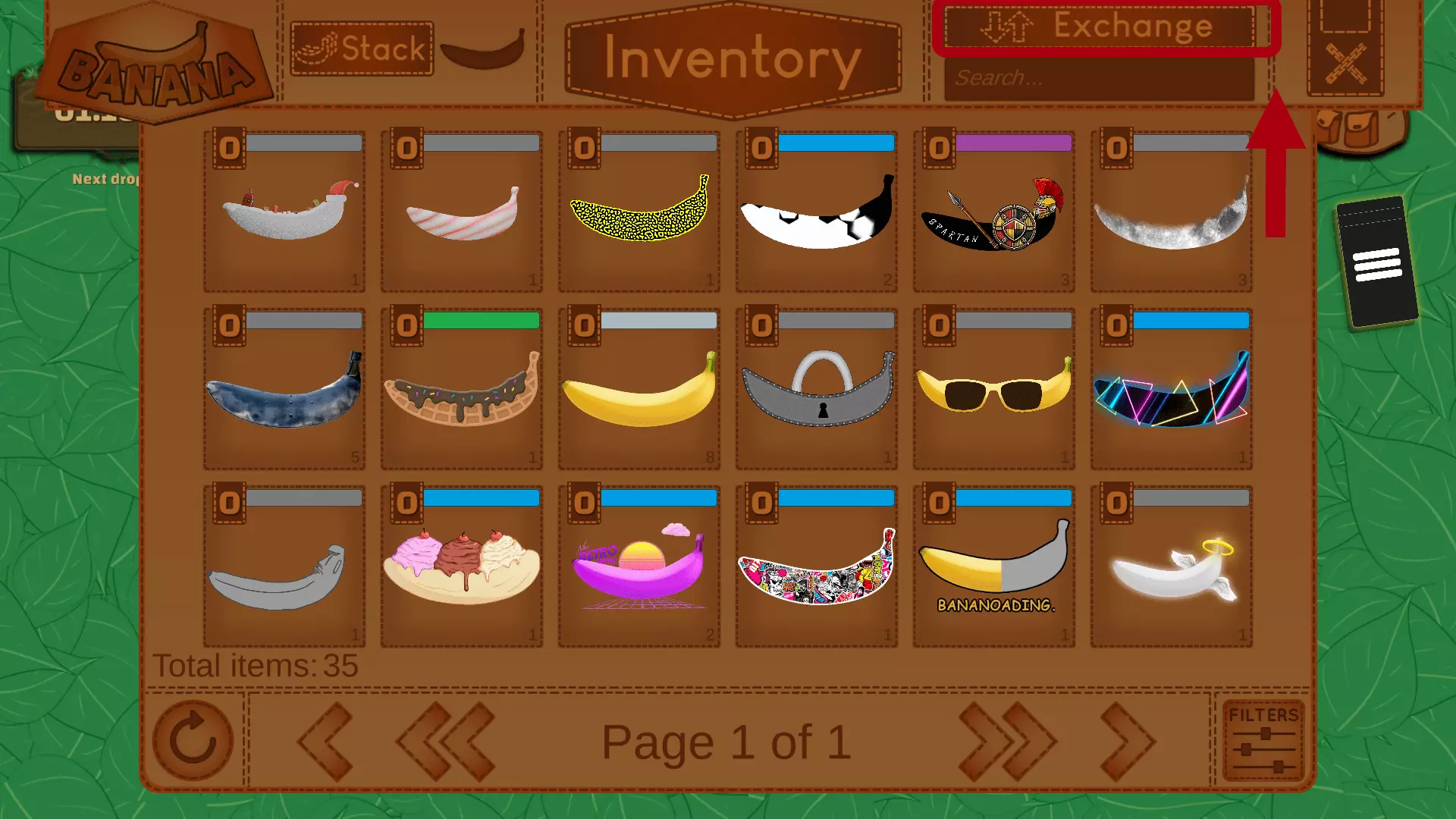The width and height of the screenshot is (1456, 819).
Task: Select the sunglasses banana item
Action: click(x=993, y=389)
